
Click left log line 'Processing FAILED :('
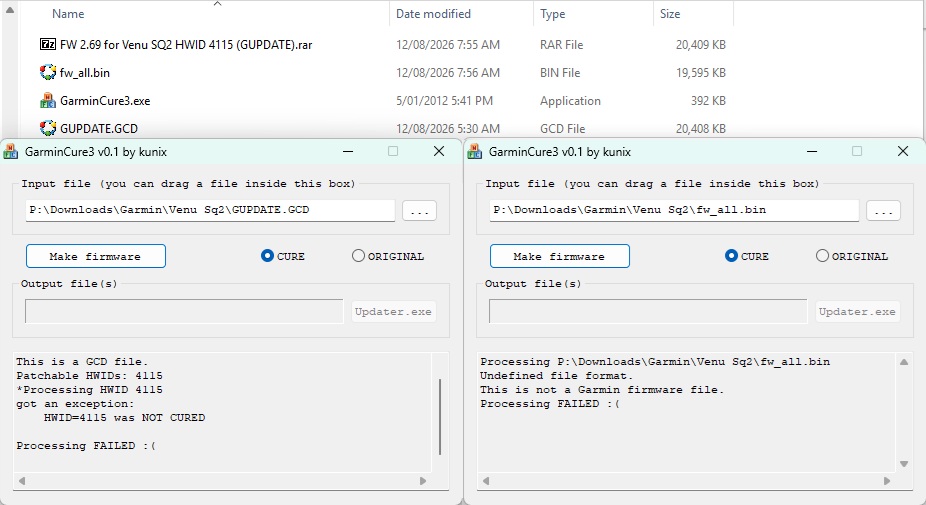pos(86,446)
